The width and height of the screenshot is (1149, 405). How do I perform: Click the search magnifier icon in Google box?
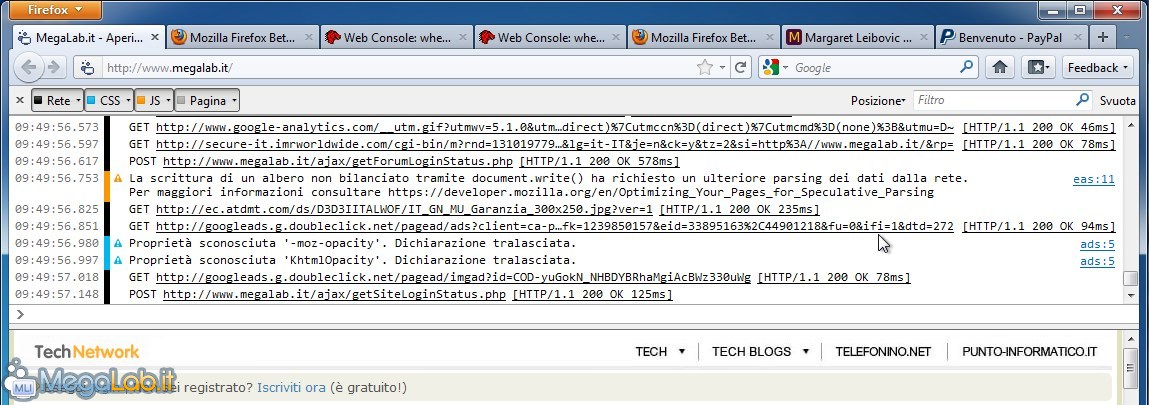coord(967,67)
